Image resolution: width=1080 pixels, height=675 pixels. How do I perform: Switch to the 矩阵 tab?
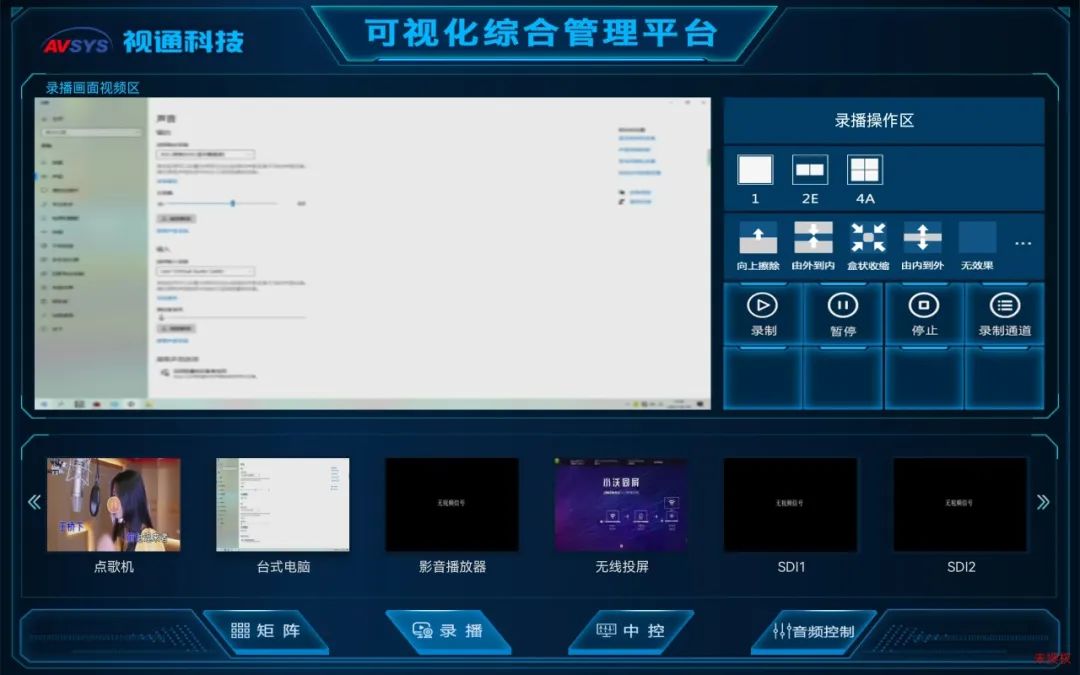(265, 631)
